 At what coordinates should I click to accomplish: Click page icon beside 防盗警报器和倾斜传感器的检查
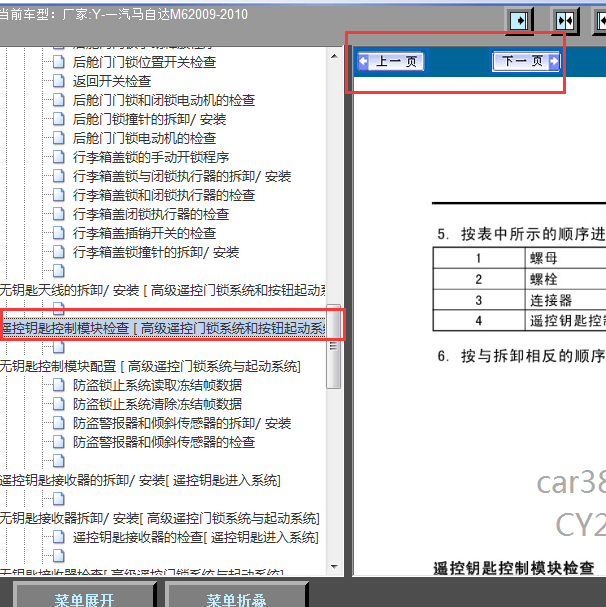pyautogui.click(x=58, y=441)
